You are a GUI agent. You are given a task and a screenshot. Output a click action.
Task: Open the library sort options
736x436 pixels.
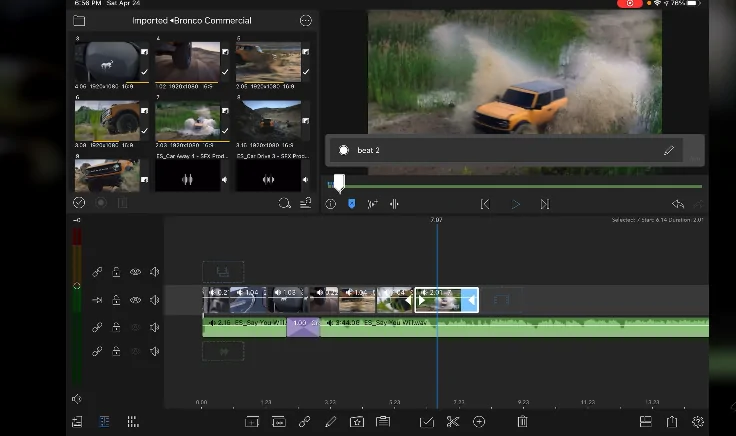305,203
